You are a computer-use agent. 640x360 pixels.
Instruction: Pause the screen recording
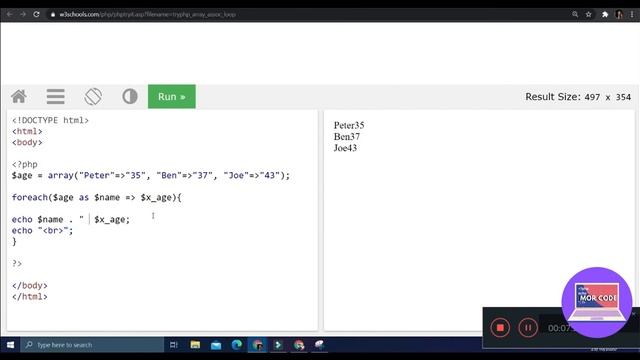[528, 328]
